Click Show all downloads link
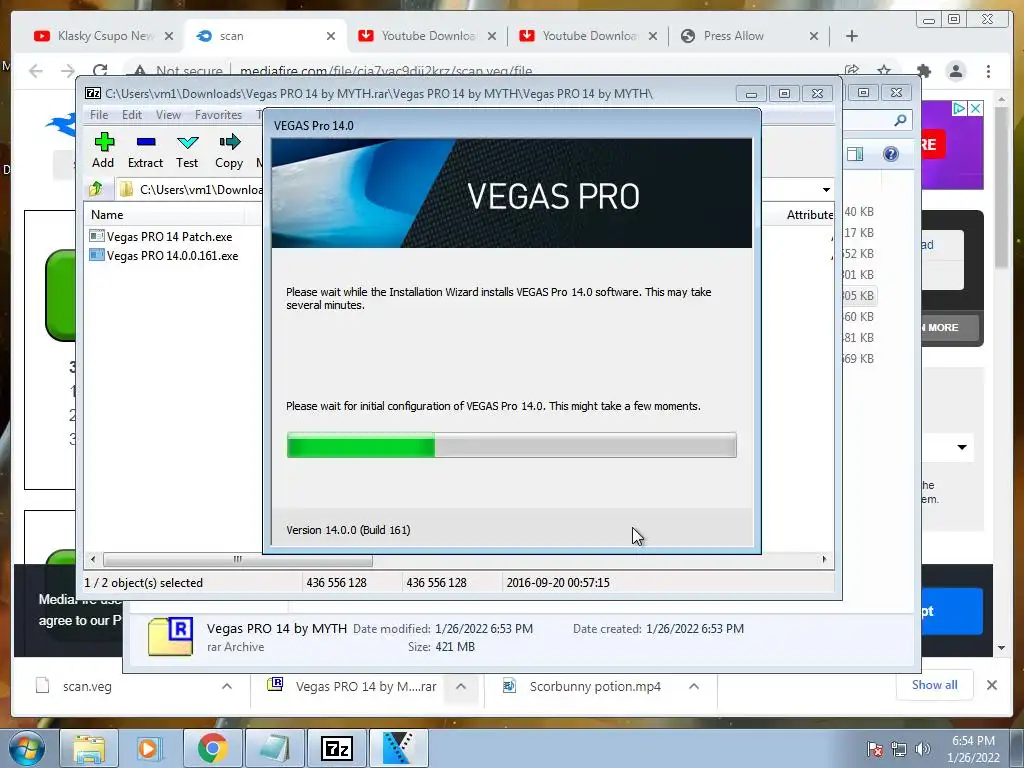The width and height of the screenshot is (1024, 768). [x=935, y=684]
